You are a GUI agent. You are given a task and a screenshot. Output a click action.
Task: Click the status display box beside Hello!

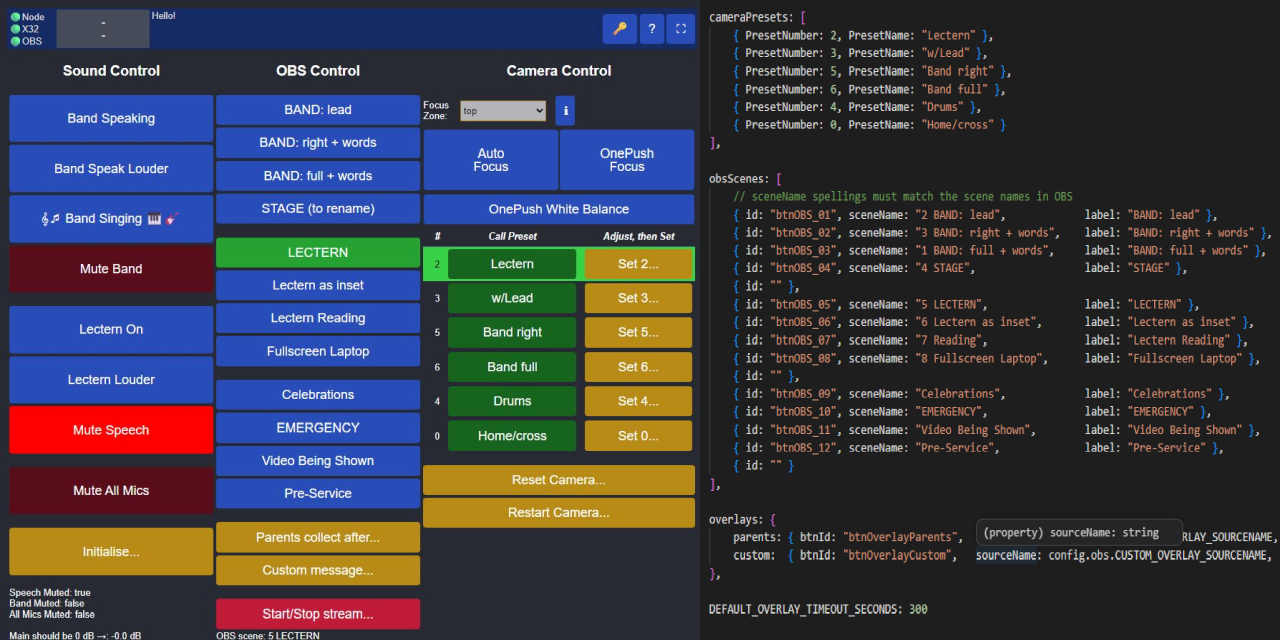point(103,29)
